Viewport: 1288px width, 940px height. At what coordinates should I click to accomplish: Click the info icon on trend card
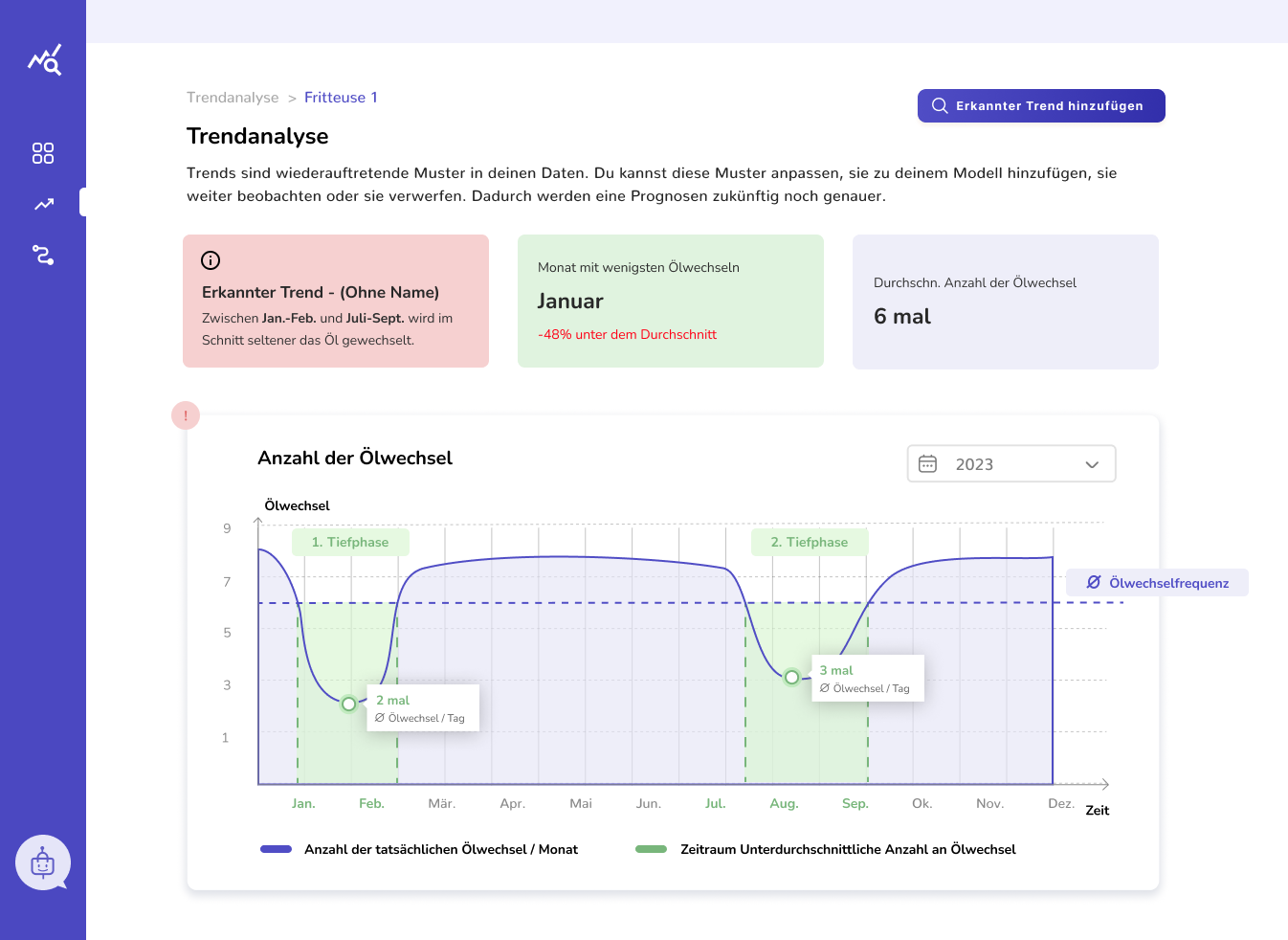point(211,260)
